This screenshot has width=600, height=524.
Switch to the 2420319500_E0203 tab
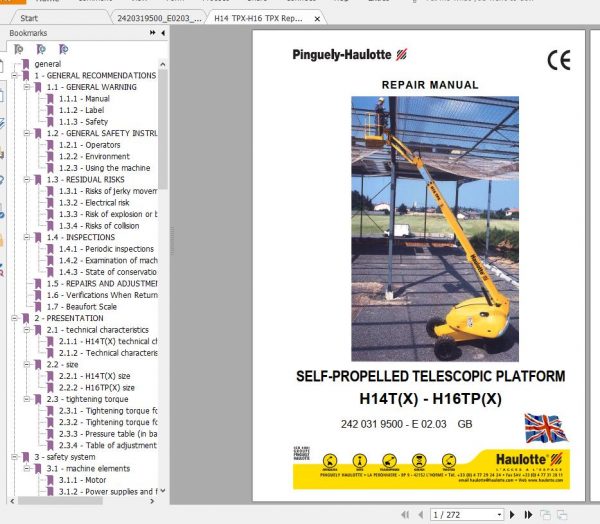tap(159, 18)
